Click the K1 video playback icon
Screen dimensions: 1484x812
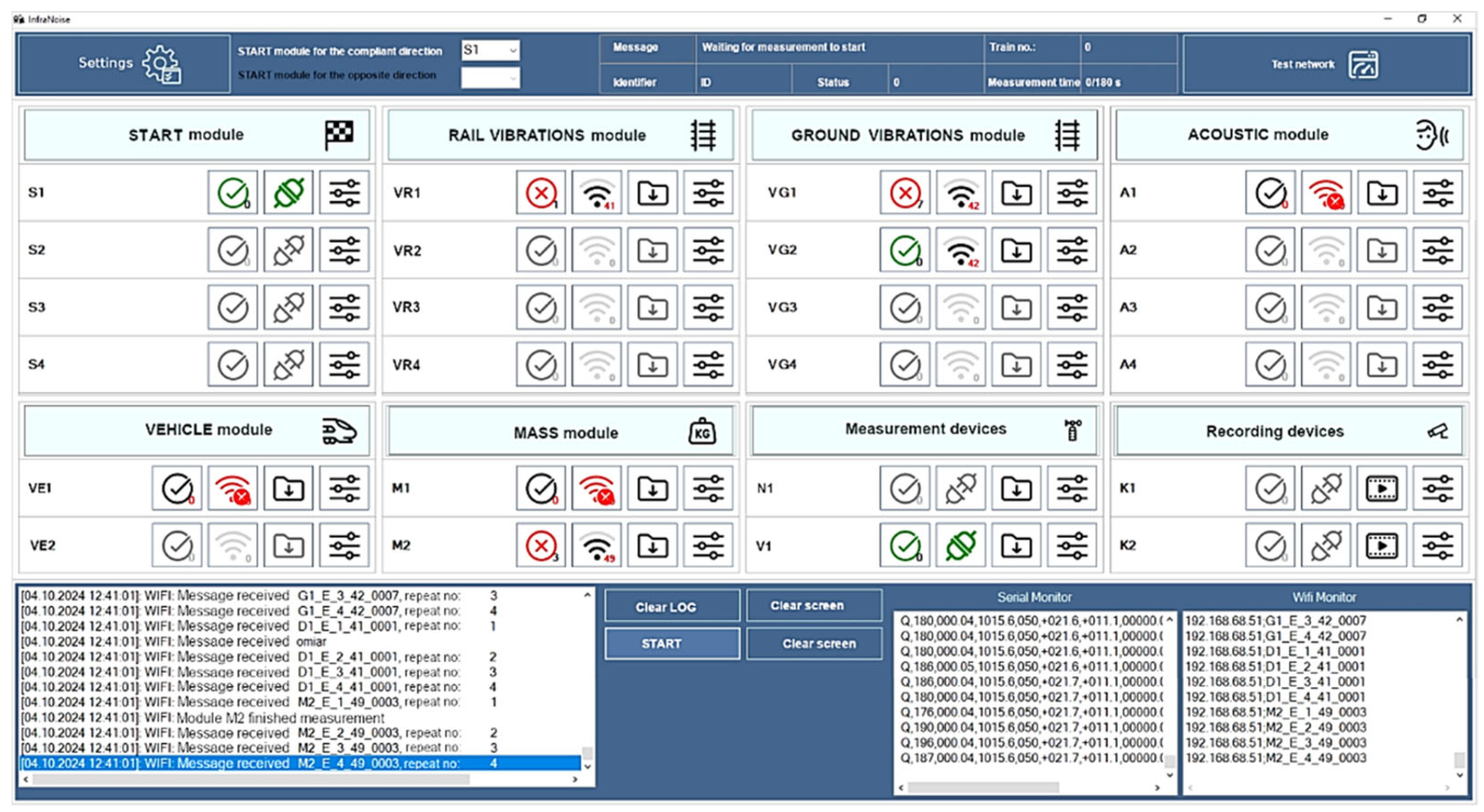1381,489
